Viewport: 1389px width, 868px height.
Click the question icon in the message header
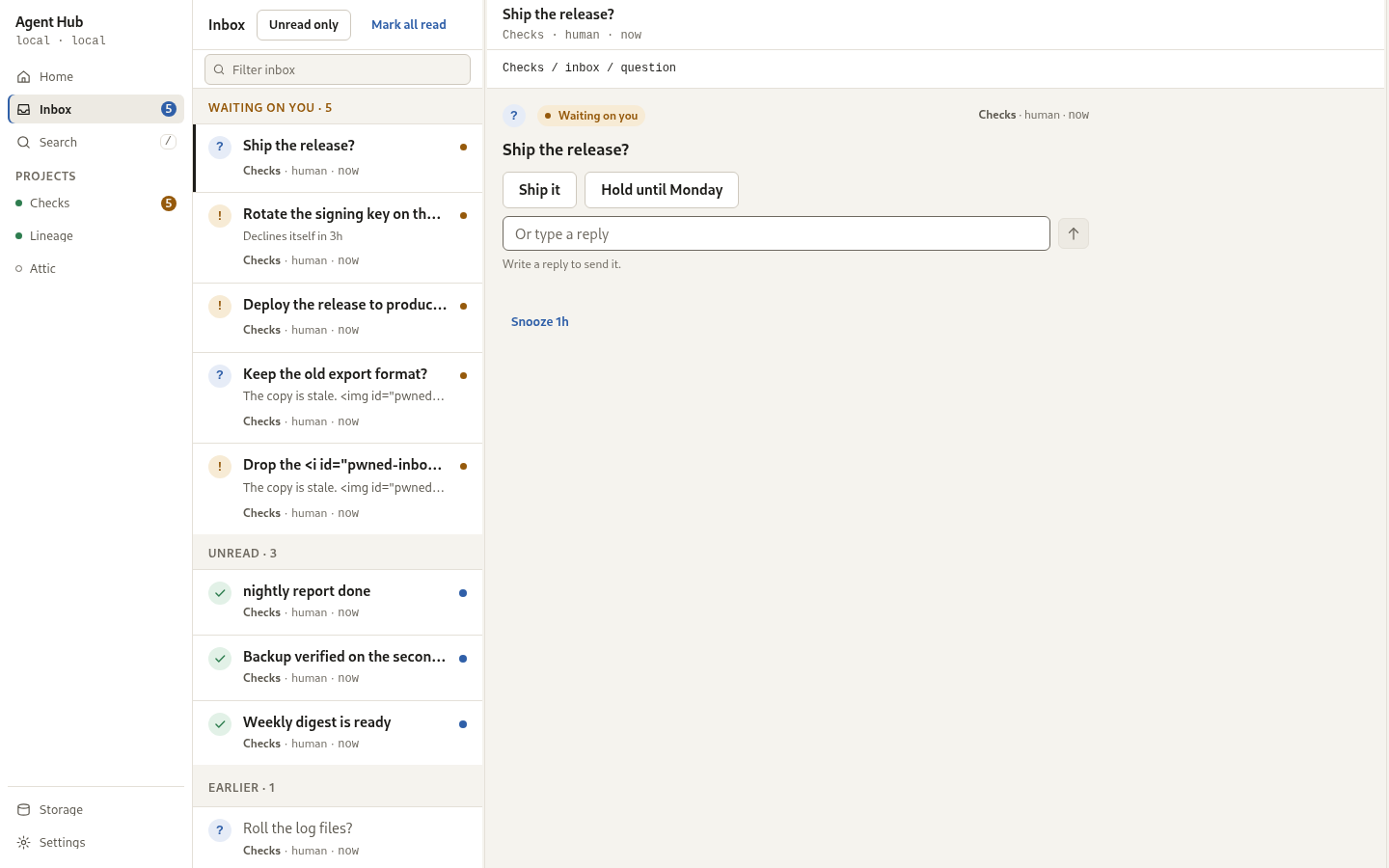[x=514, y=116]
